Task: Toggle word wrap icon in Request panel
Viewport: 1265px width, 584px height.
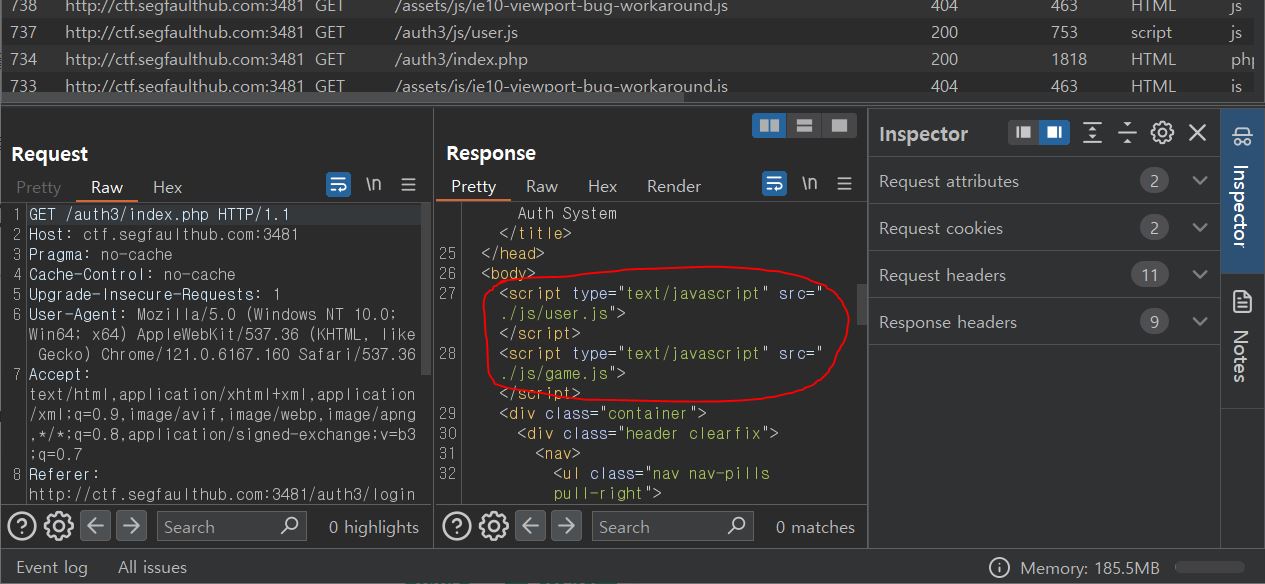Action: click(x=339, y=185)
